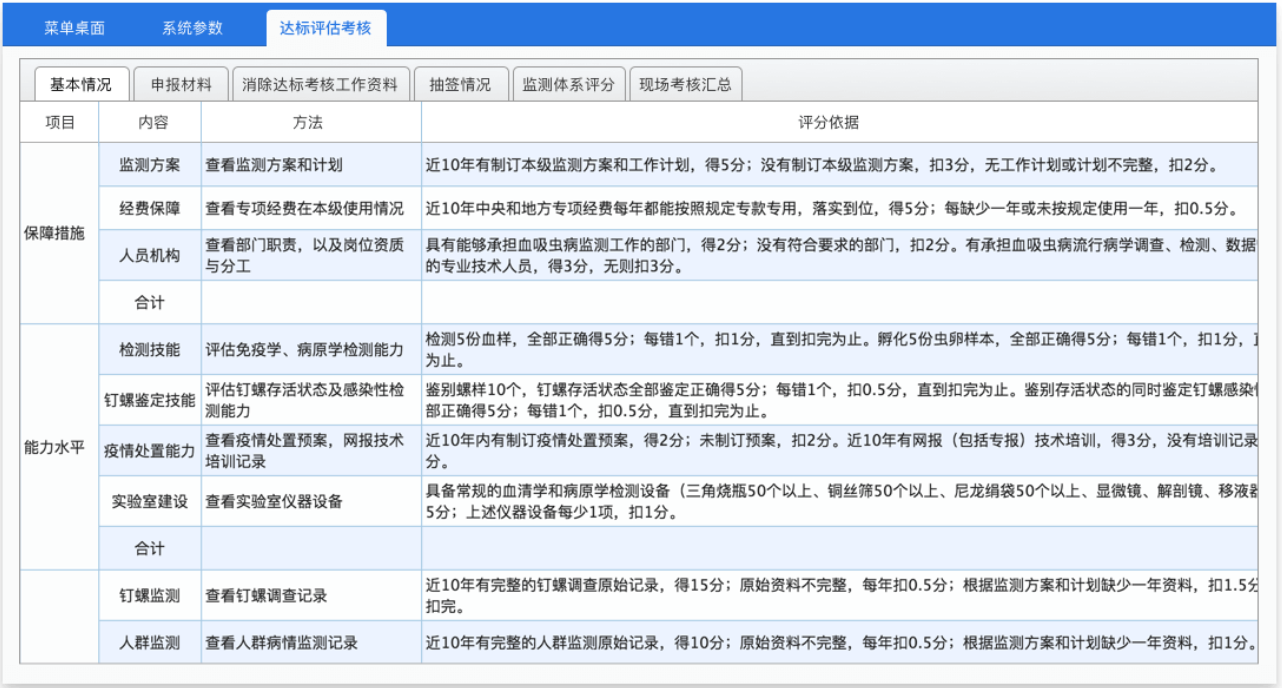Click scoring text about 钉螺调查原始记录
The width and height of the screenshot is (1282, 688).
pyautogui.click(x=840, y=596)
